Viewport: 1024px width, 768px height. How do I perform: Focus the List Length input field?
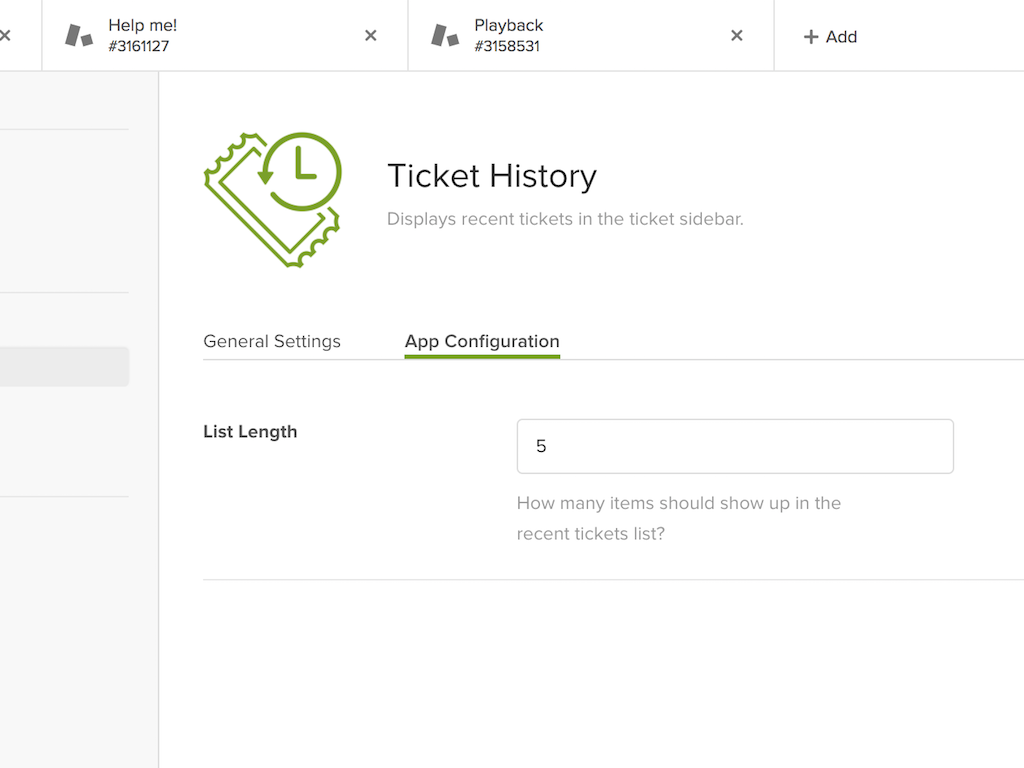[735, 446]
